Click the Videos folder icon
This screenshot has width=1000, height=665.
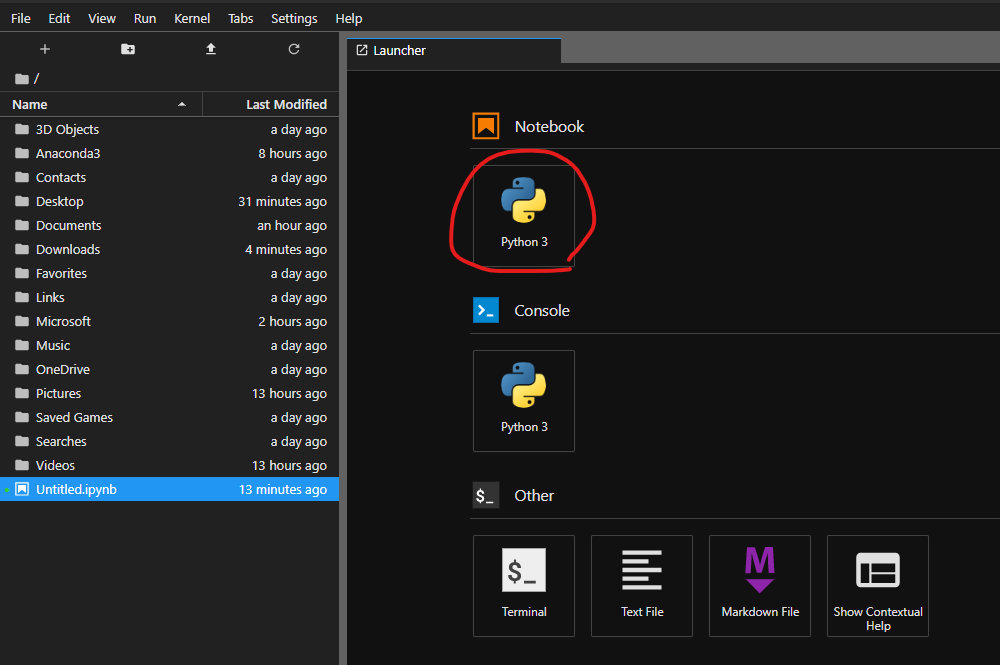point(22,465)
